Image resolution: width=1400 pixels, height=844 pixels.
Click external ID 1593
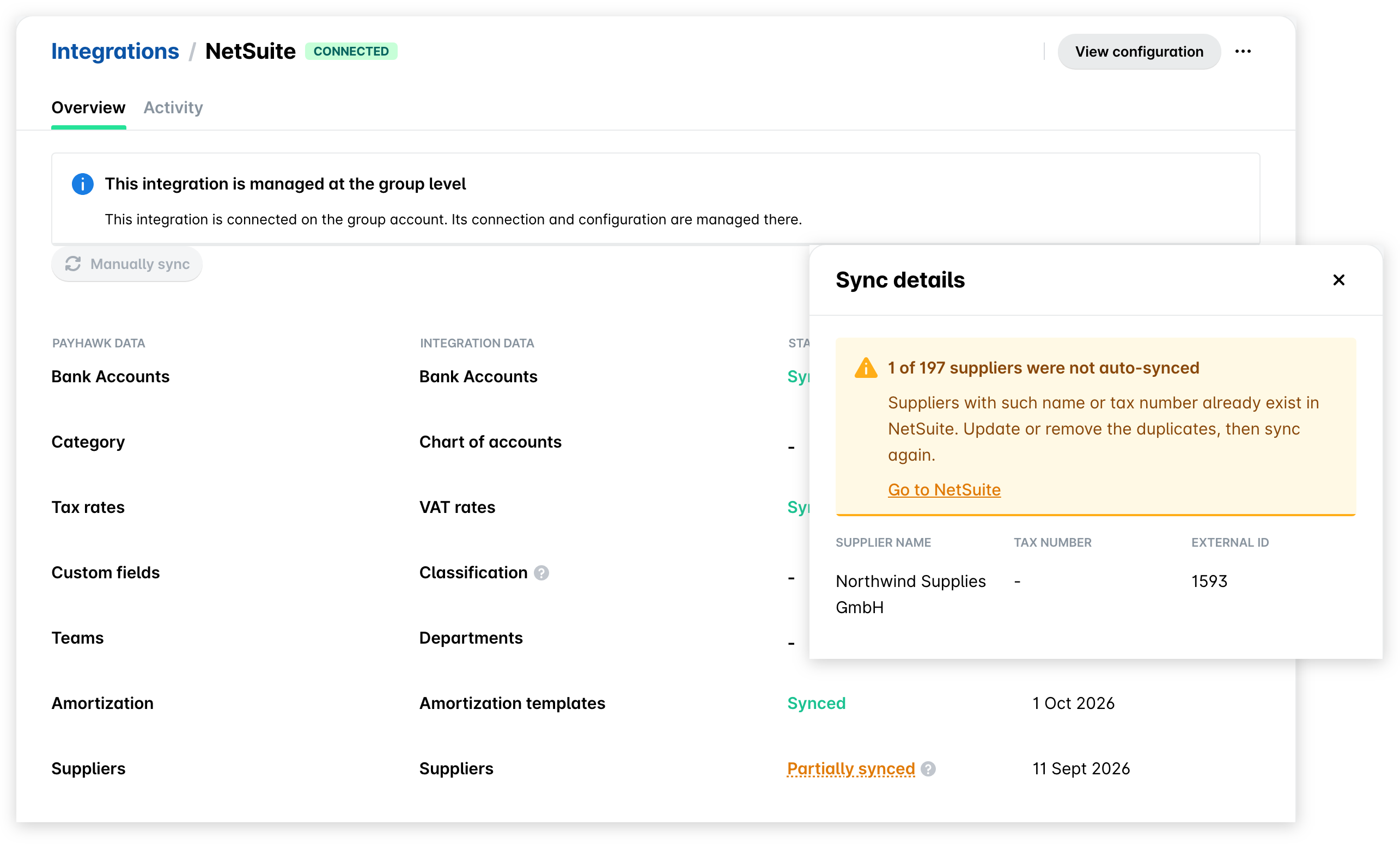(x=1210, y=582)
